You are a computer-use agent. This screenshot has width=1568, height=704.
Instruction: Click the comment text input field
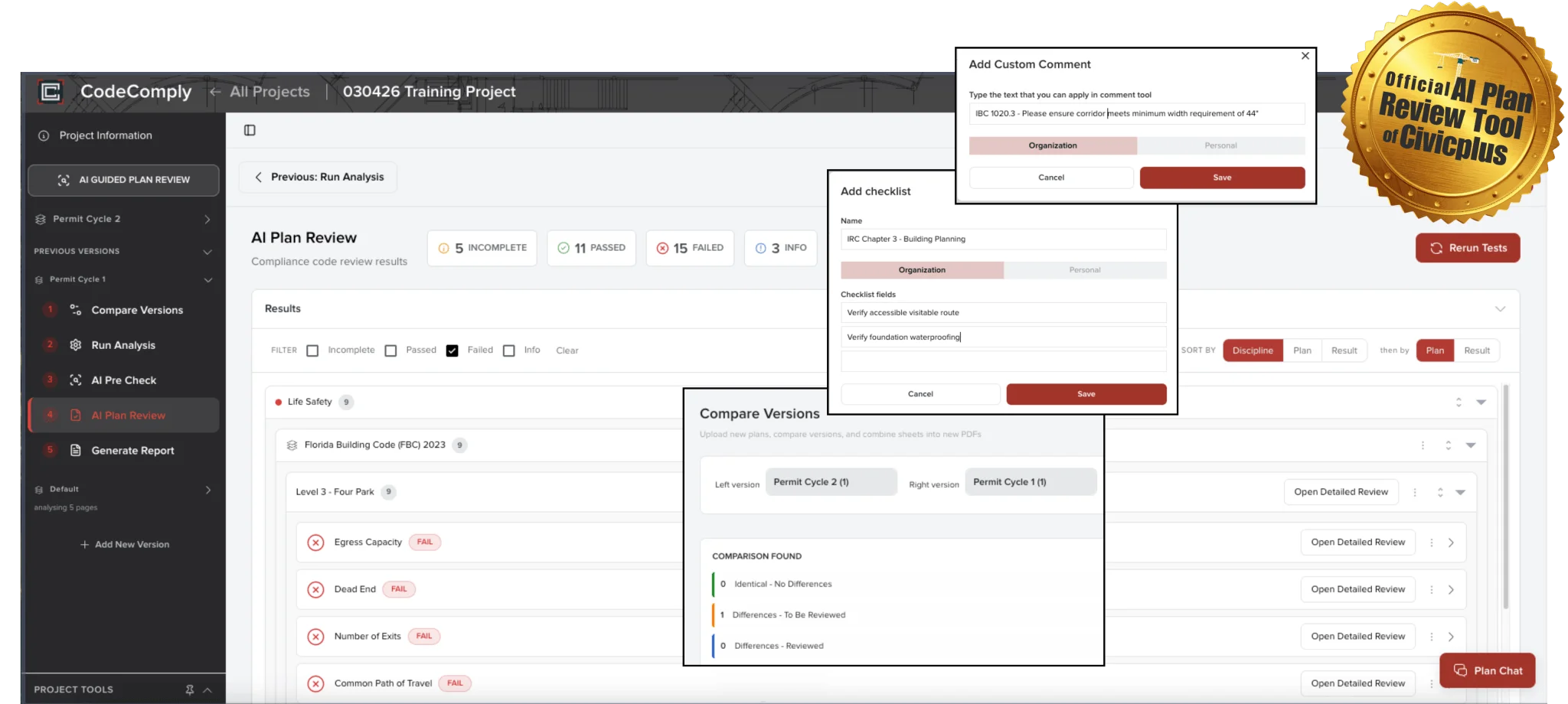[1137, 113]
